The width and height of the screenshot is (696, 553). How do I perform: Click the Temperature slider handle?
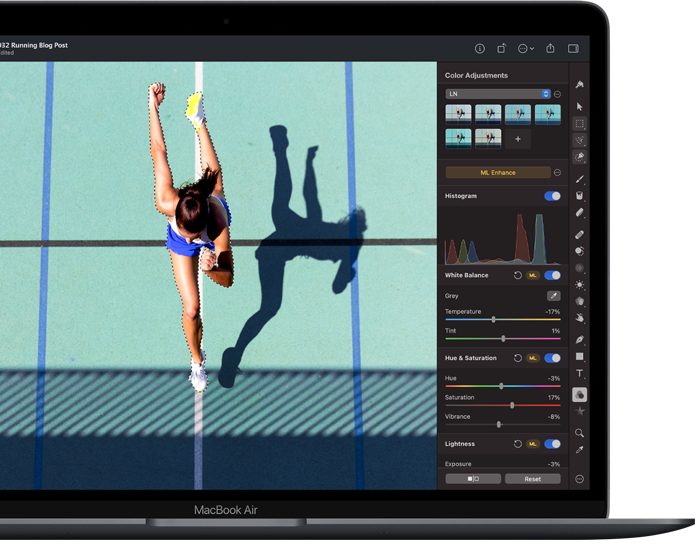click(x=493, y=319)
